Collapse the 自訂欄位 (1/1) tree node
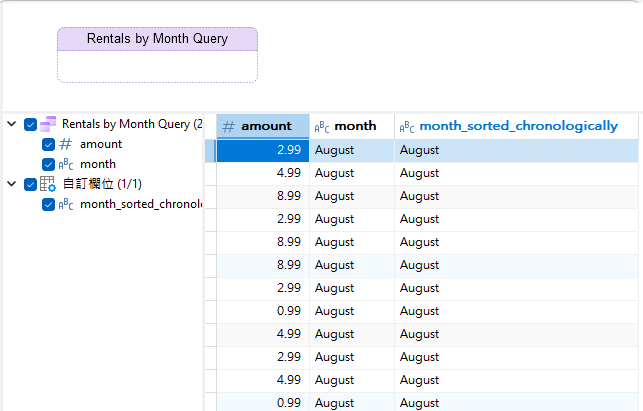 (11, 184)
